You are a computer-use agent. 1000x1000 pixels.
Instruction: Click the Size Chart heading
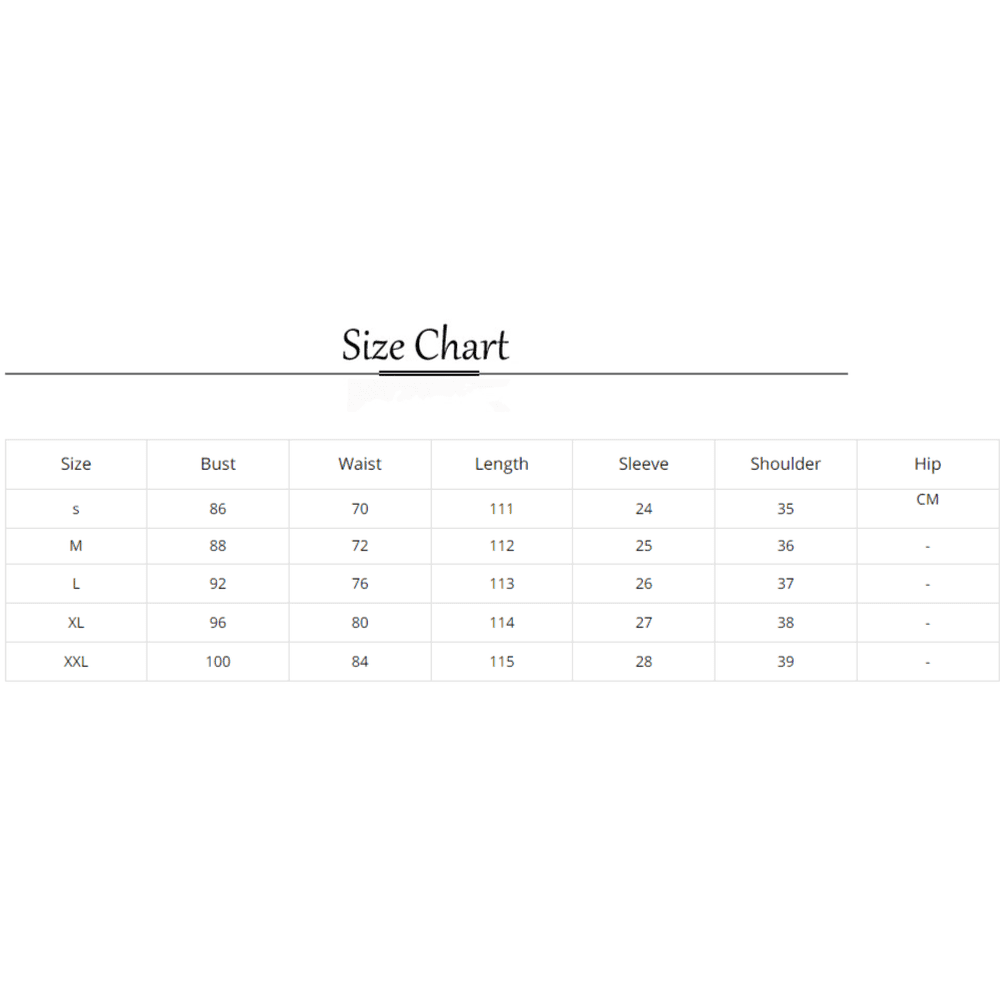pos(425,345)
